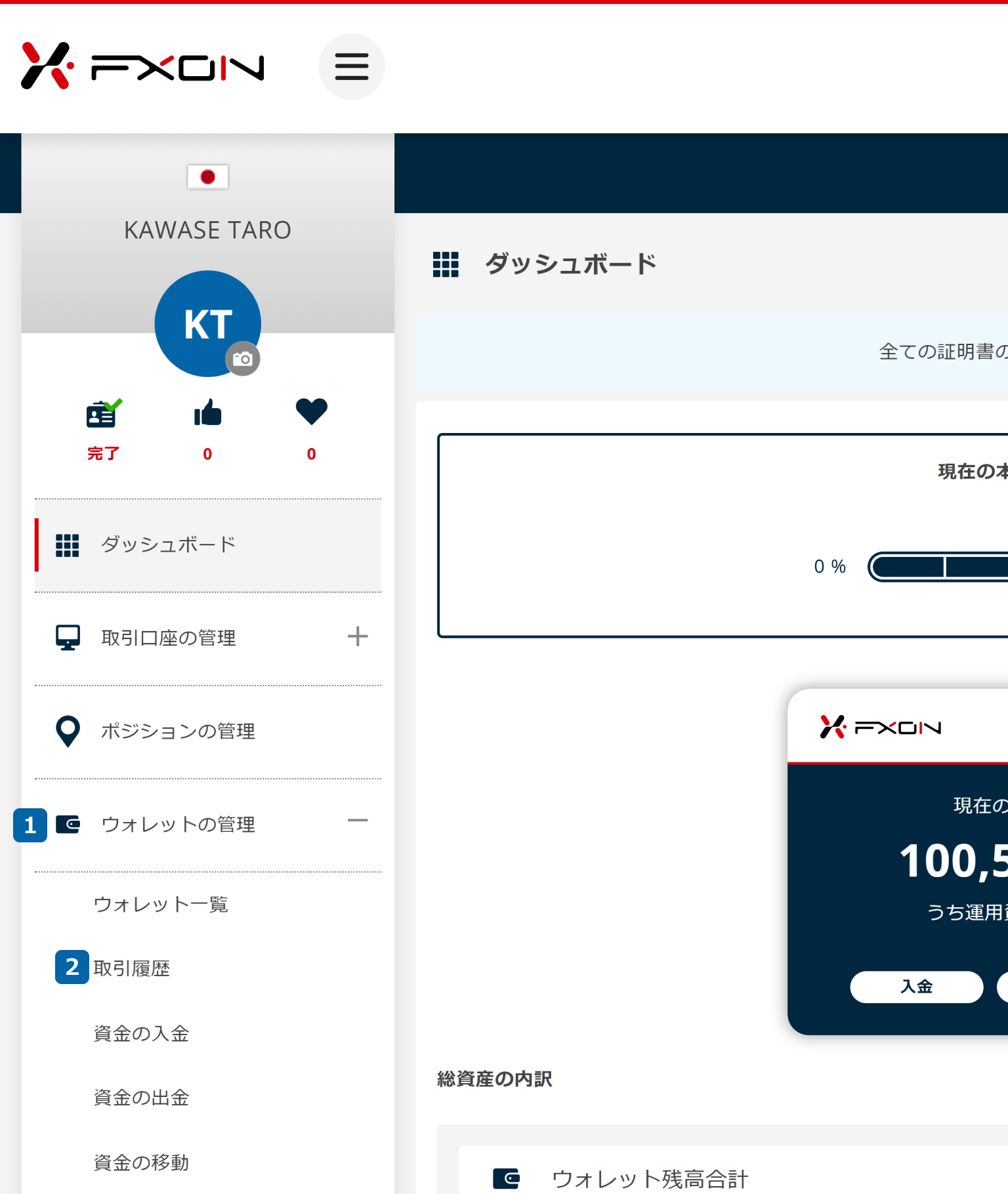Open the verification complete ID card icon
The width and height of the screenshot is (1008, 1194).
(x=104, y=413)
